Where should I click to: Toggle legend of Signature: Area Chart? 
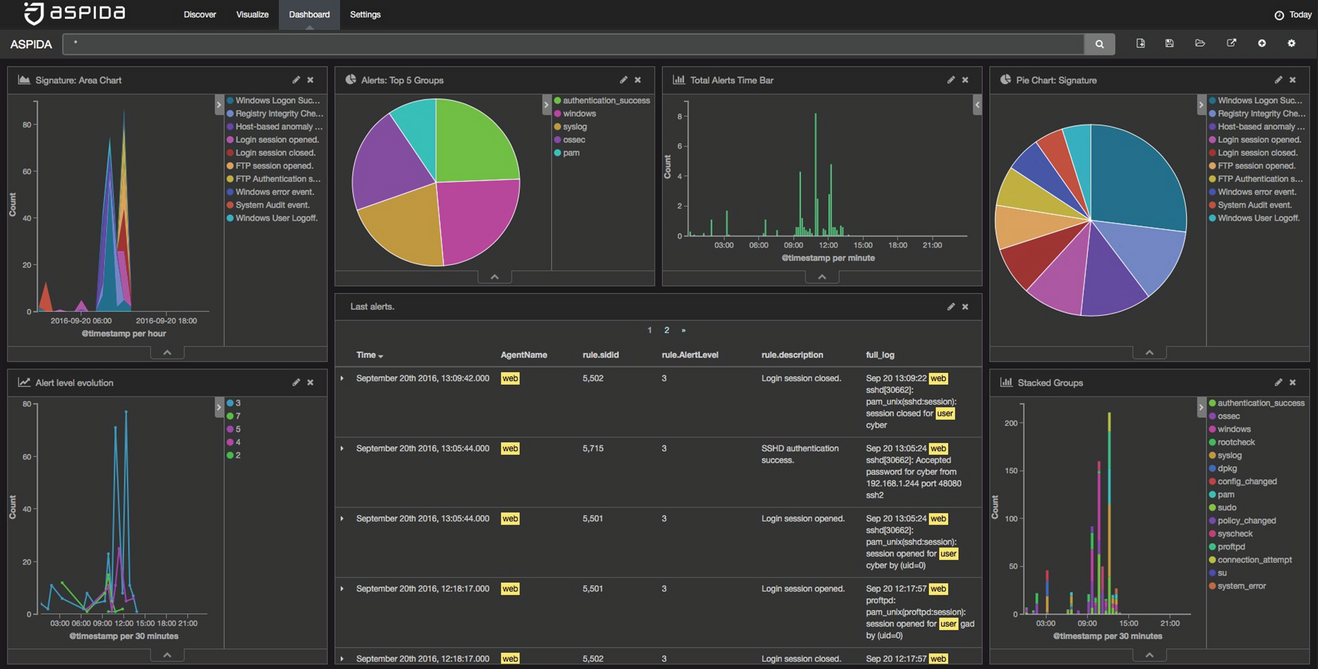point(219,104)
